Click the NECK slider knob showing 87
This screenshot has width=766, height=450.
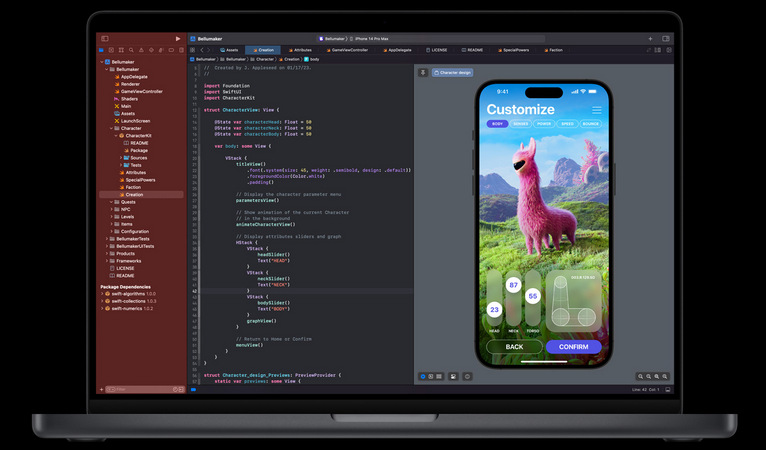point(513,285)
